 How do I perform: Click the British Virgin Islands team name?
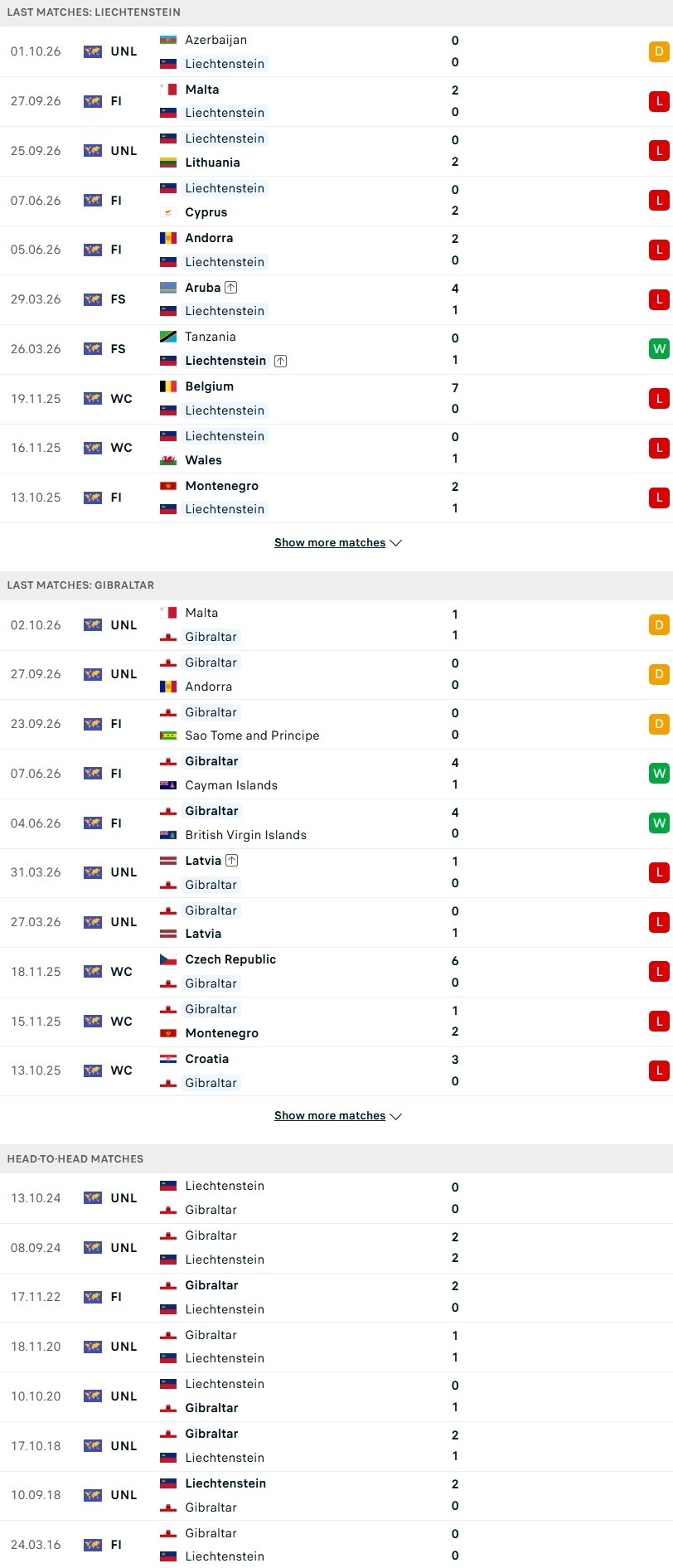point(245,835)
